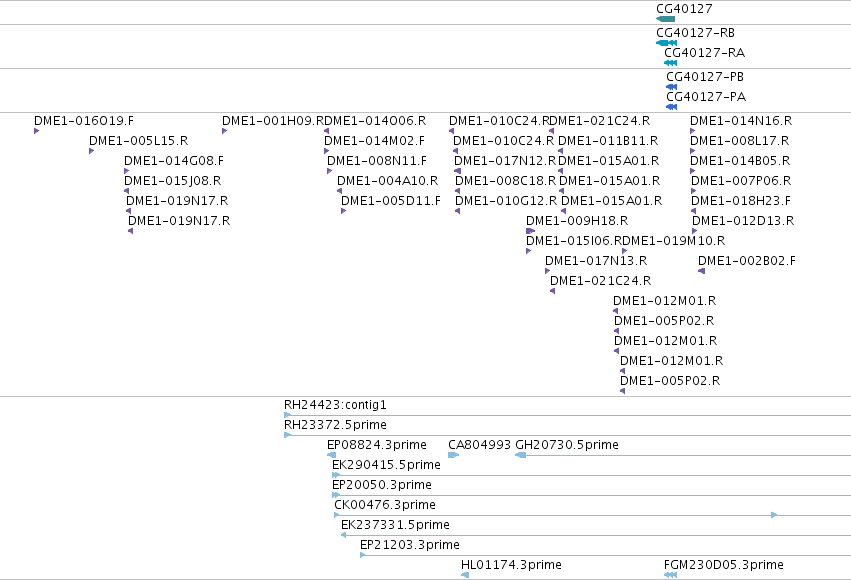Select the CG40127-RB transcript glyph
Viewport: 851px width, 580px height.
666,43
